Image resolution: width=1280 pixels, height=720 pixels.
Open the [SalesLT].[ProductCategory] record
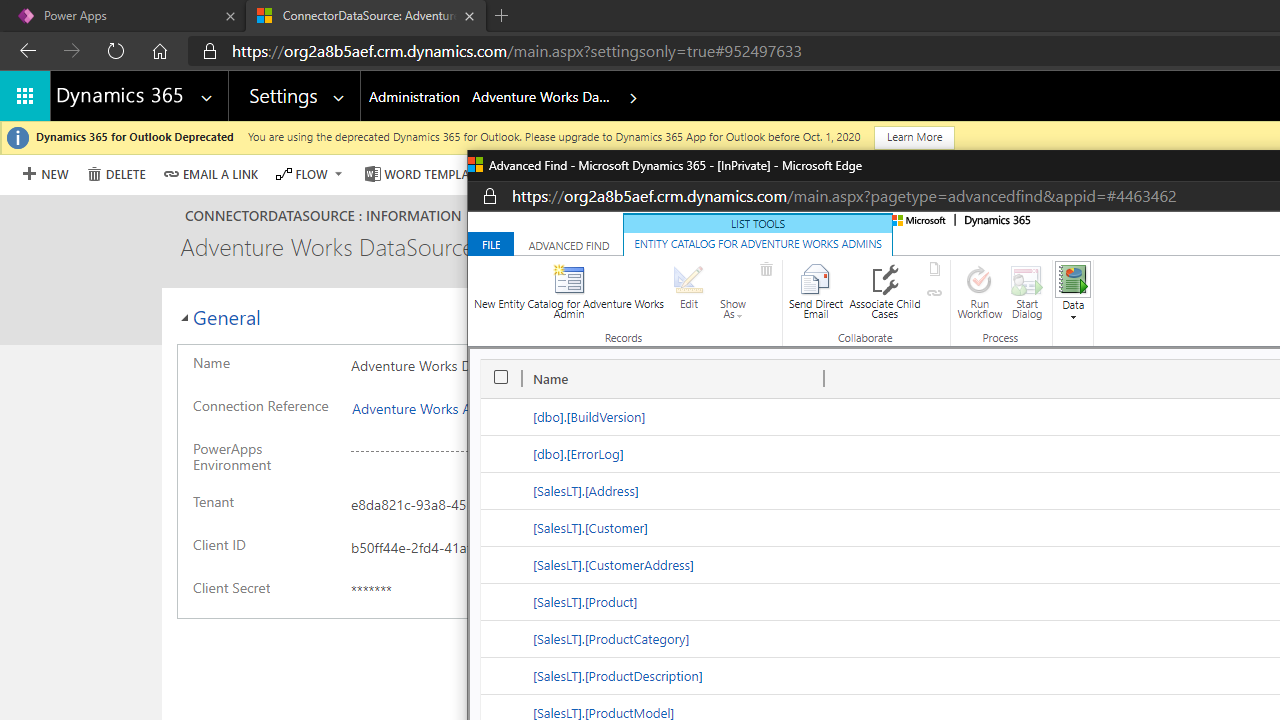pos(611,639)
